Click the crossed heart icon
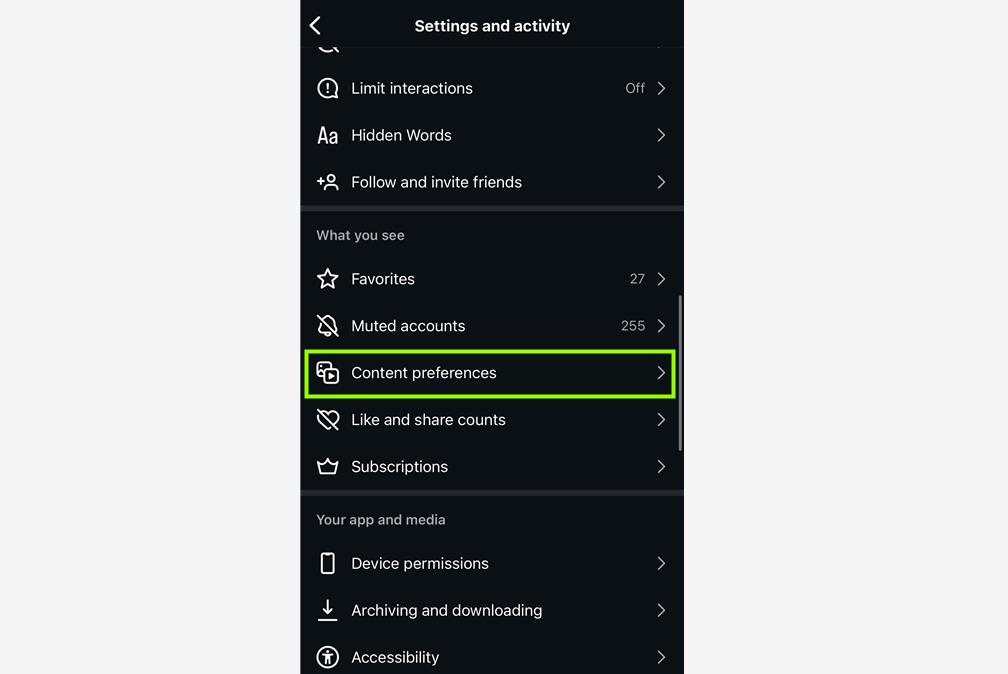The height and width of the screenshot is (674, 1008). [x=328, y=419]
